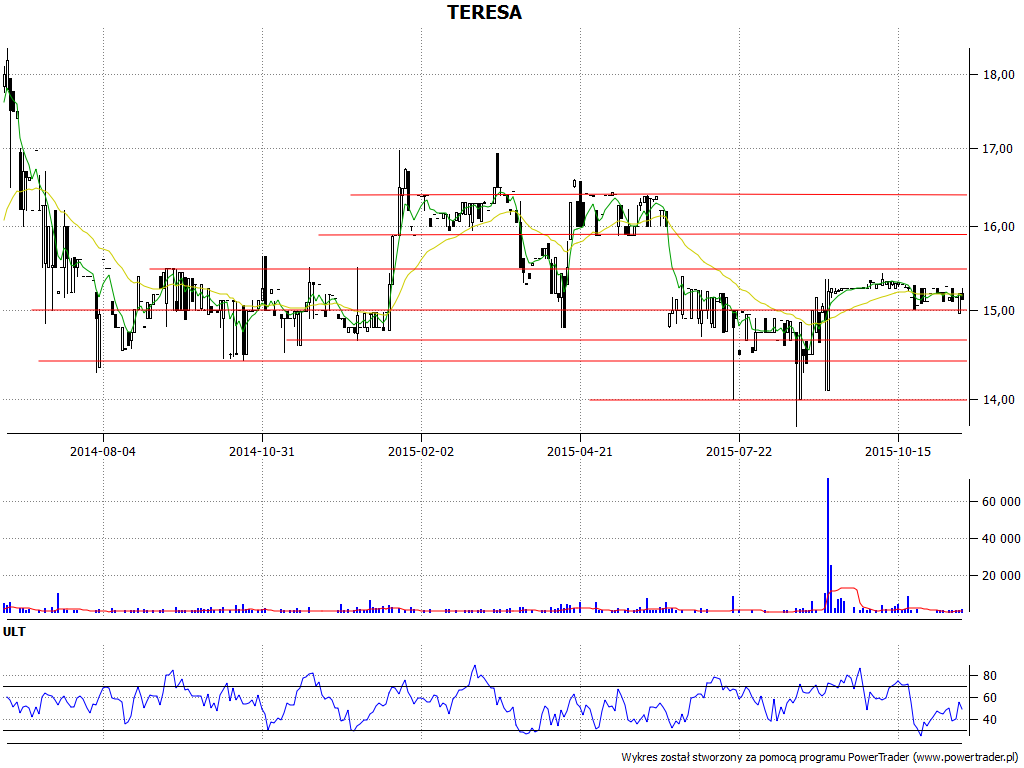Select the 2014-08-04 date label
1024x768 pixels.
pos(103,451)
